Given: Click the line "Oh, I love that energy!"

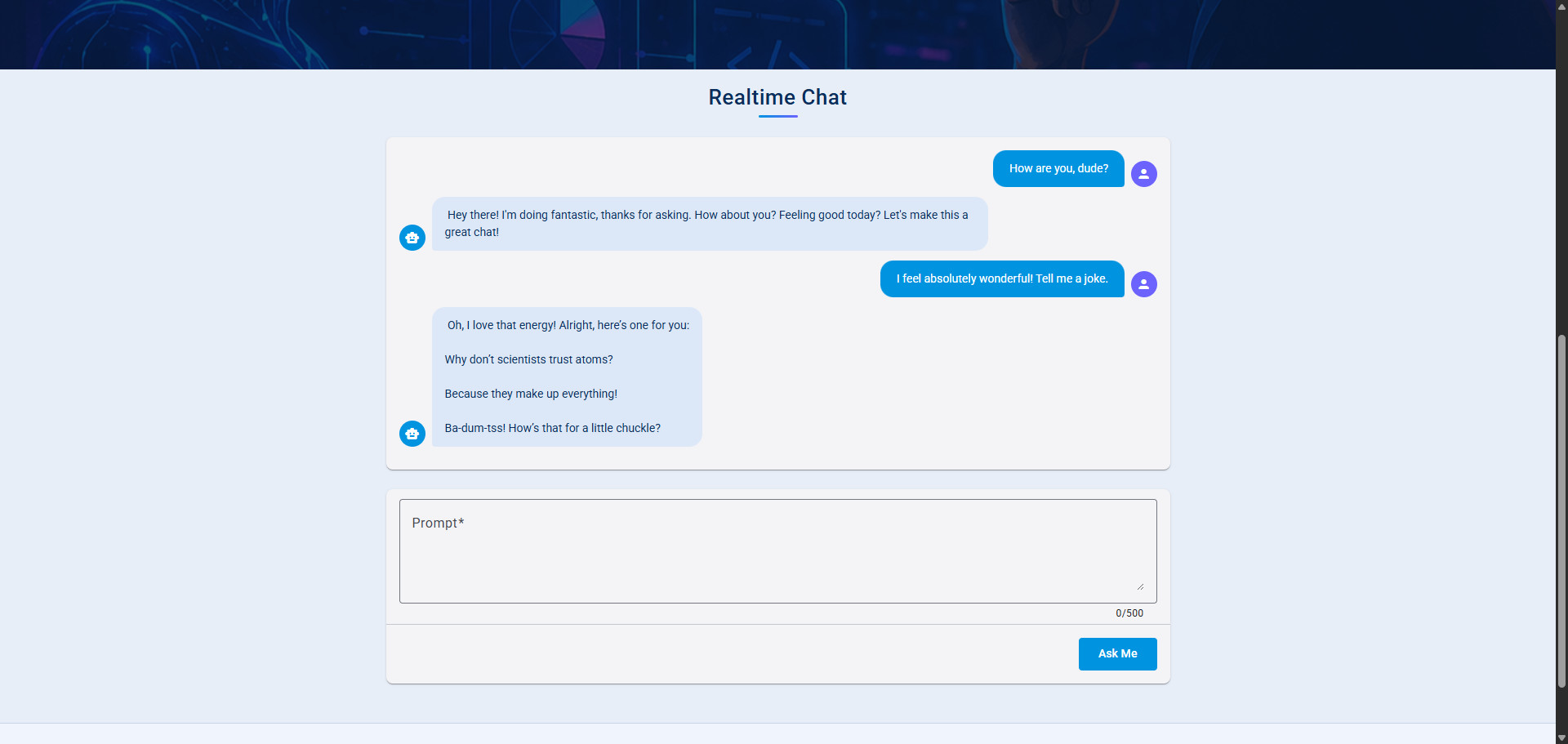Looking at the screenshot, I should (568, 325).
